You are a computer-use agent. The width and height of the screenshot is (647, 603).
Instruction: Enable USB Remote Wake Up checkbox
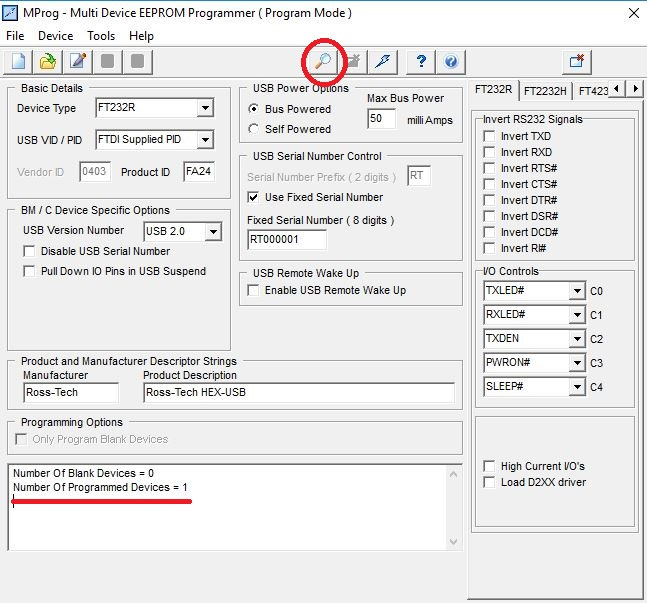(x=253, y=290)
